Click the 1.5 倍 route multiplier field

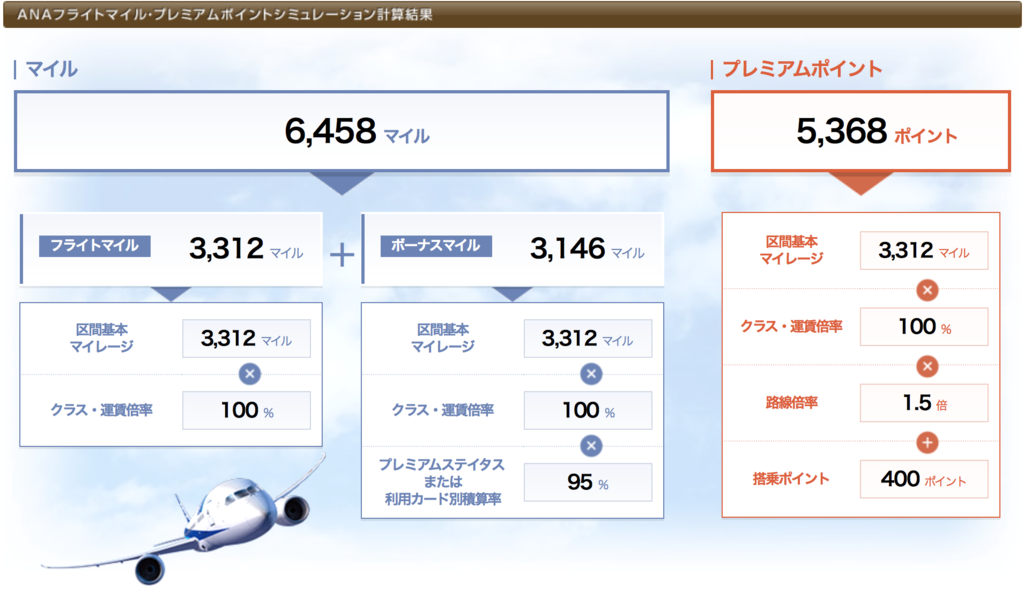(924, 403)
